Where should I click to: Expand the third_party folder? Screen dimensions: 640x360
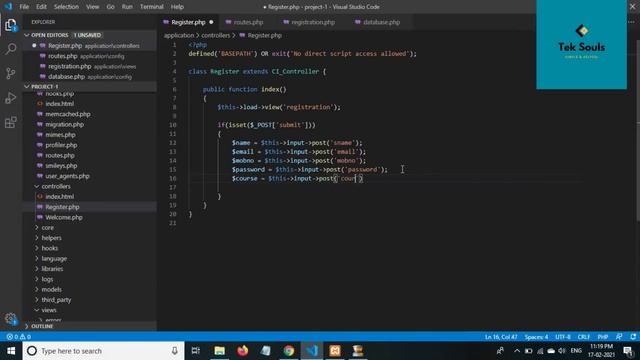click(56, 300)
